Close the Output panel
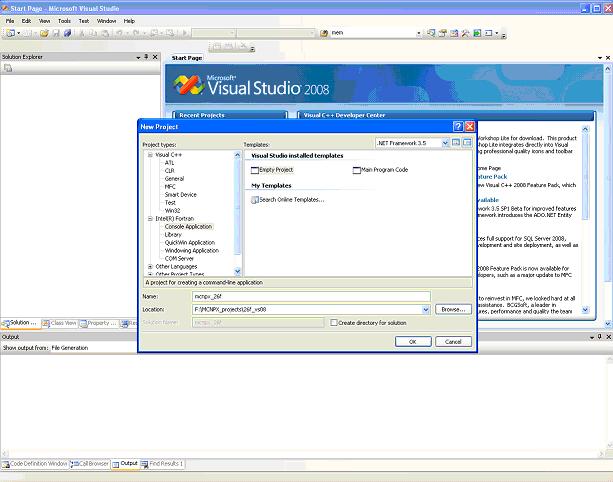 click(608, 337)
